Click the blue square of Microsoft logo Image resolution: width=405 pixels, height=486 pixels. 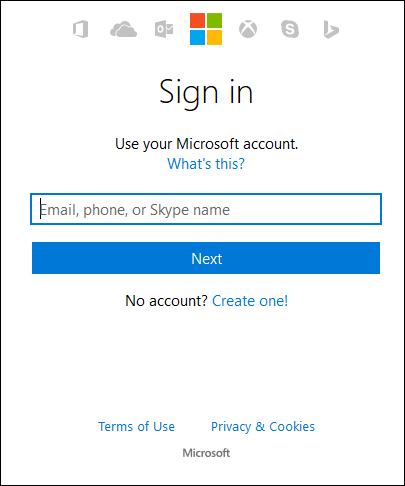point(197,37)
